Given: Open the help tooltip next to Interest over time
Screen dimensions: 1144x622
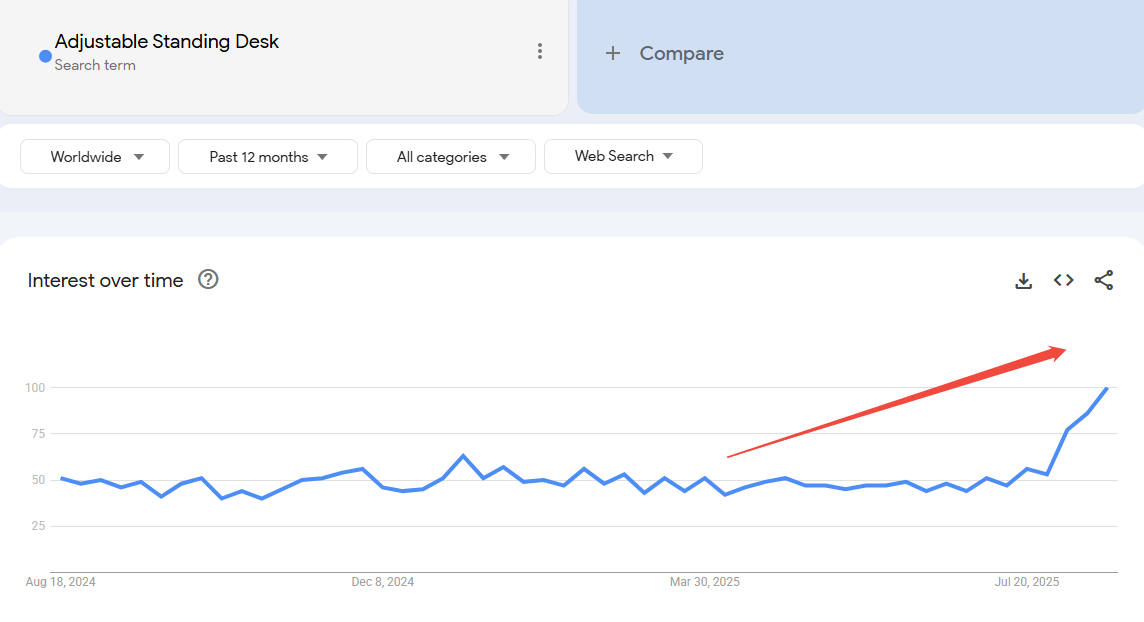Looking at the screenshot, I should pos(208,280).
